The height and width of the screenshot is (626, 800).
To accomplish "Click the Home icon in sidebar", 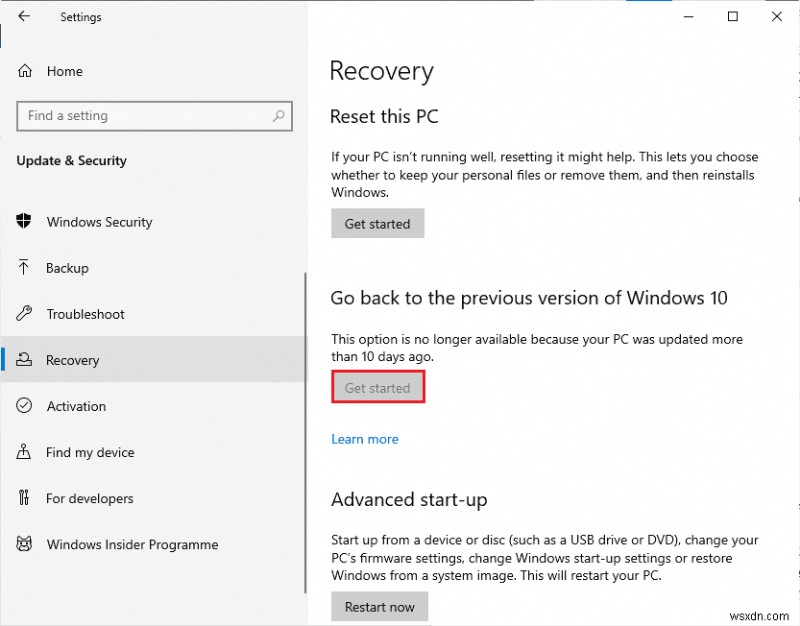I will 25,71.
